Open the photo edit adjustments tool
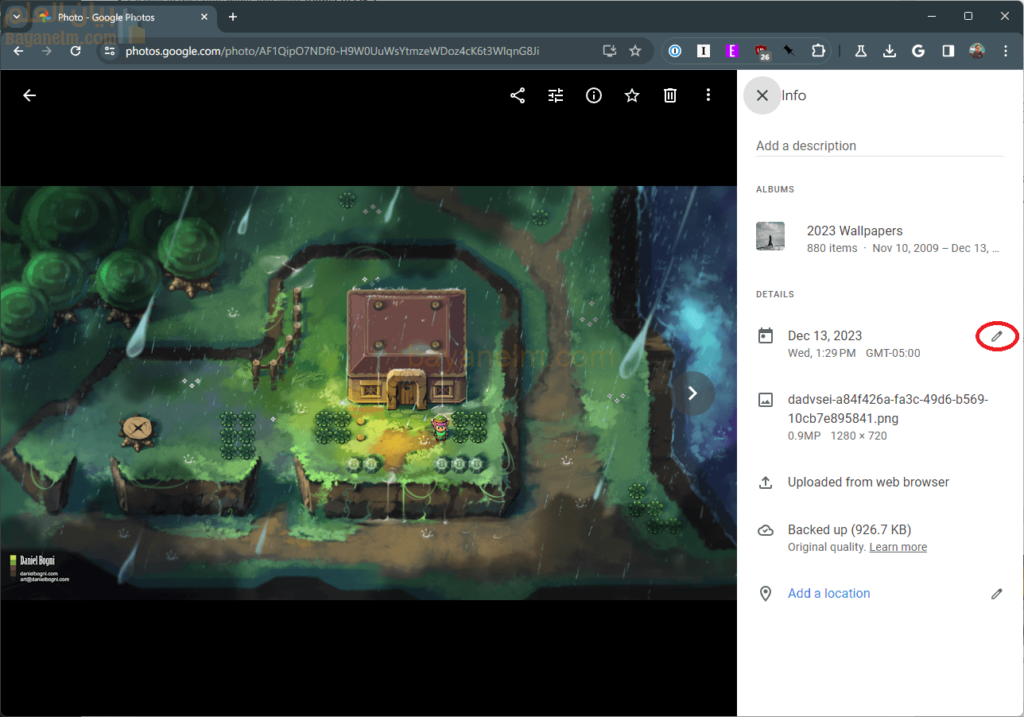1024x717 pixels. pyautogui.click(x=556, y=96)
